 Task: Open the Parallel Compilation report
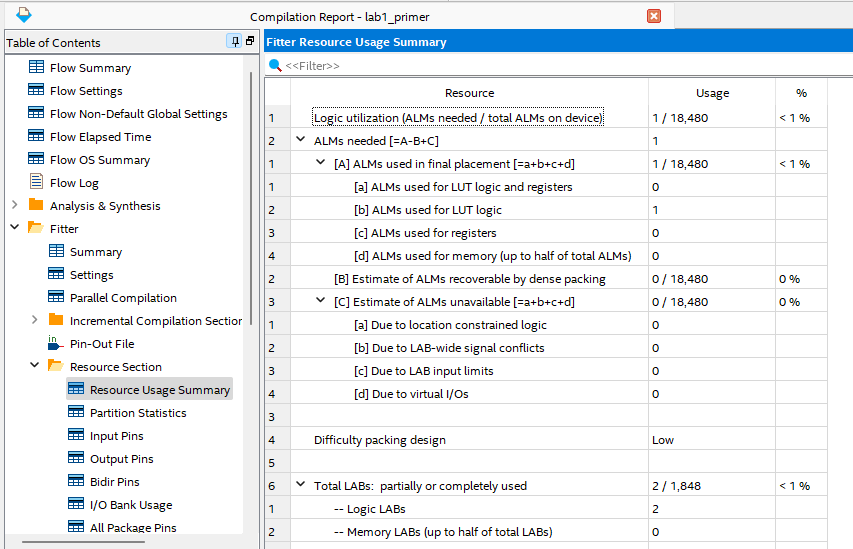click(x=123, y=298)
